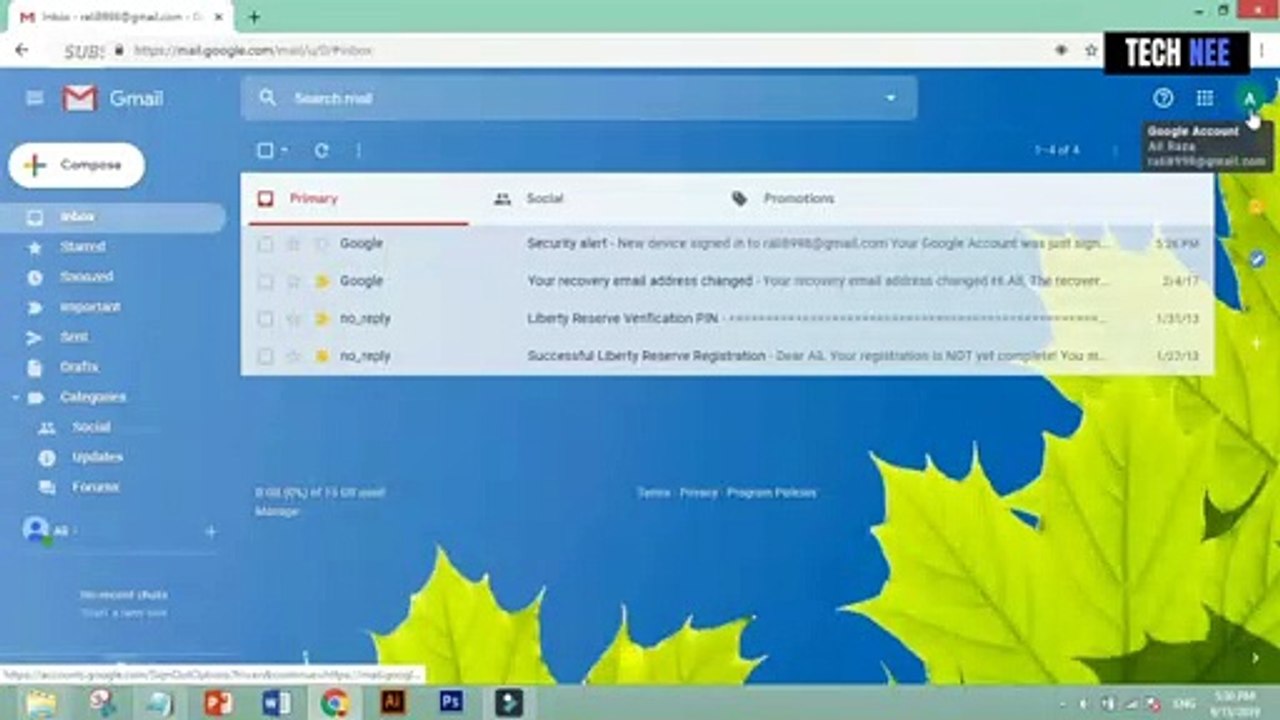Open File Explorer from the taskbar
The height and width of the screenshot is (720, 1280).
pos(41,703)
